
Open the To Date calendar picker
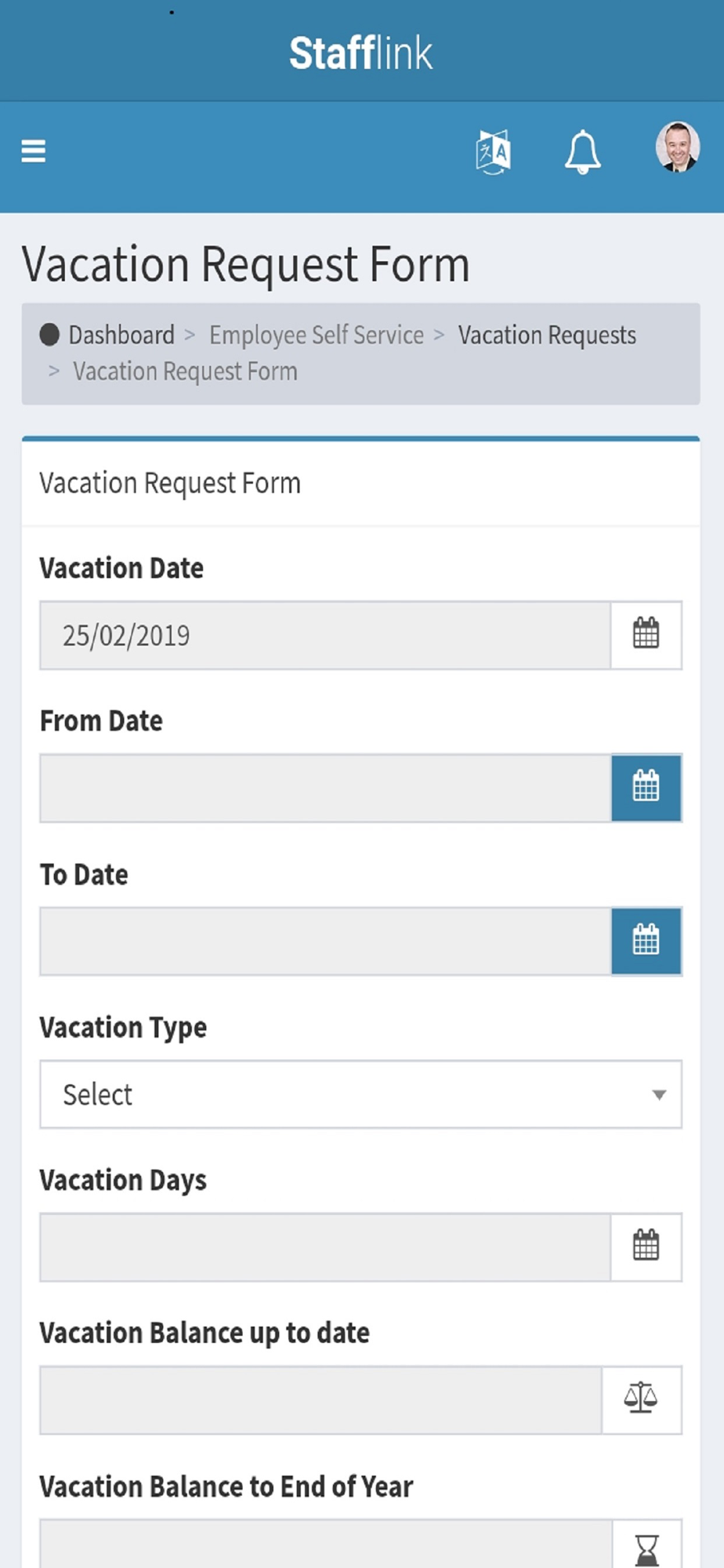[646, 941]
